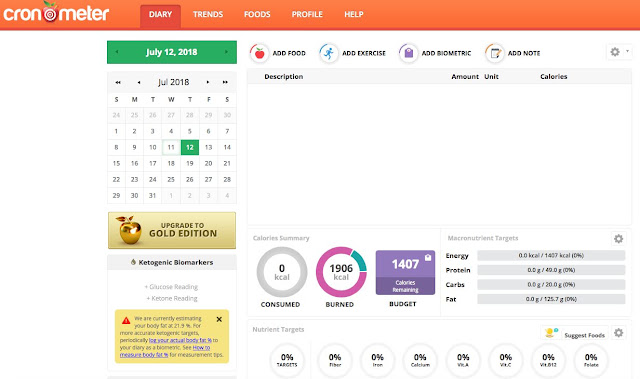Image resolution: width=640 pixels, height=379 pixels.
Task: Click the Fiber 0% circle
Action: click(x=335, y=360)
